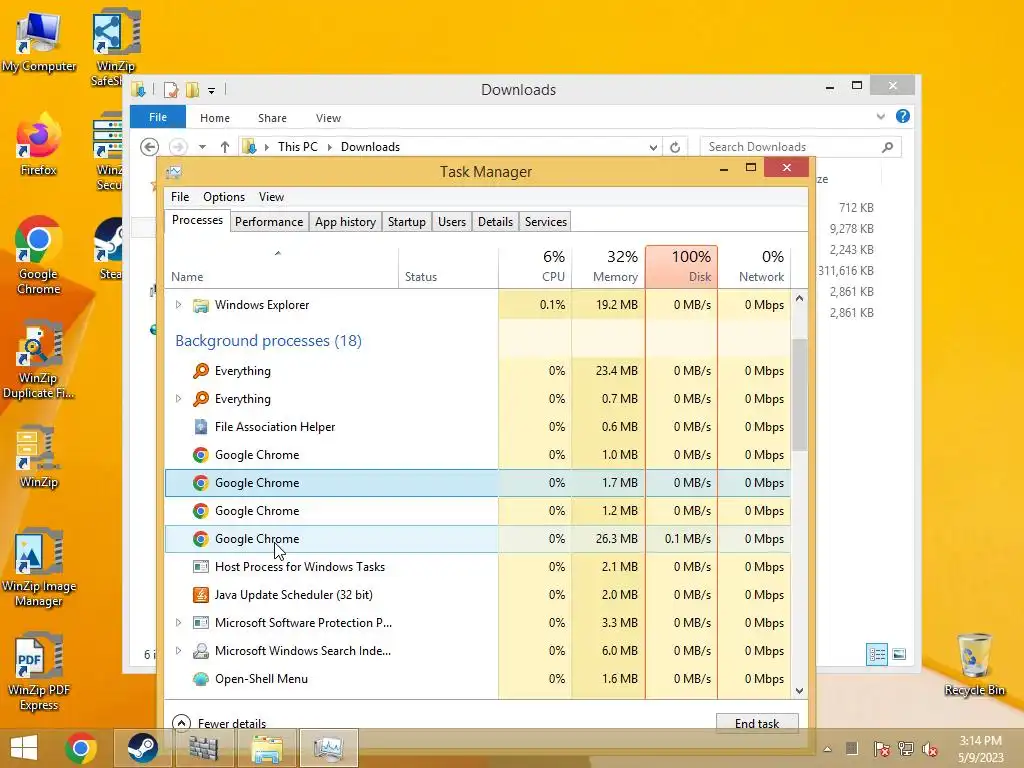Viewport: 1024px width, 768px height.
Task: Sort processes by Name column header
Action: click(281, 266)
